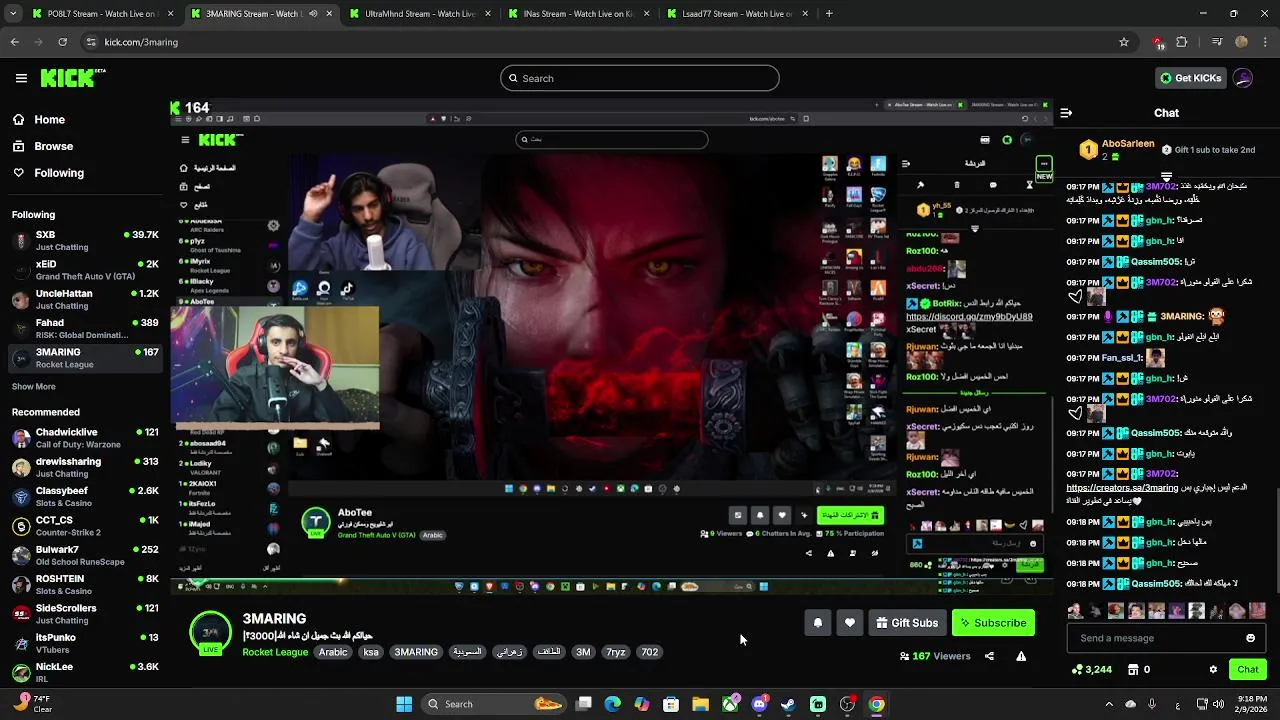Open chat settings gear

(x=1213, y=669)
